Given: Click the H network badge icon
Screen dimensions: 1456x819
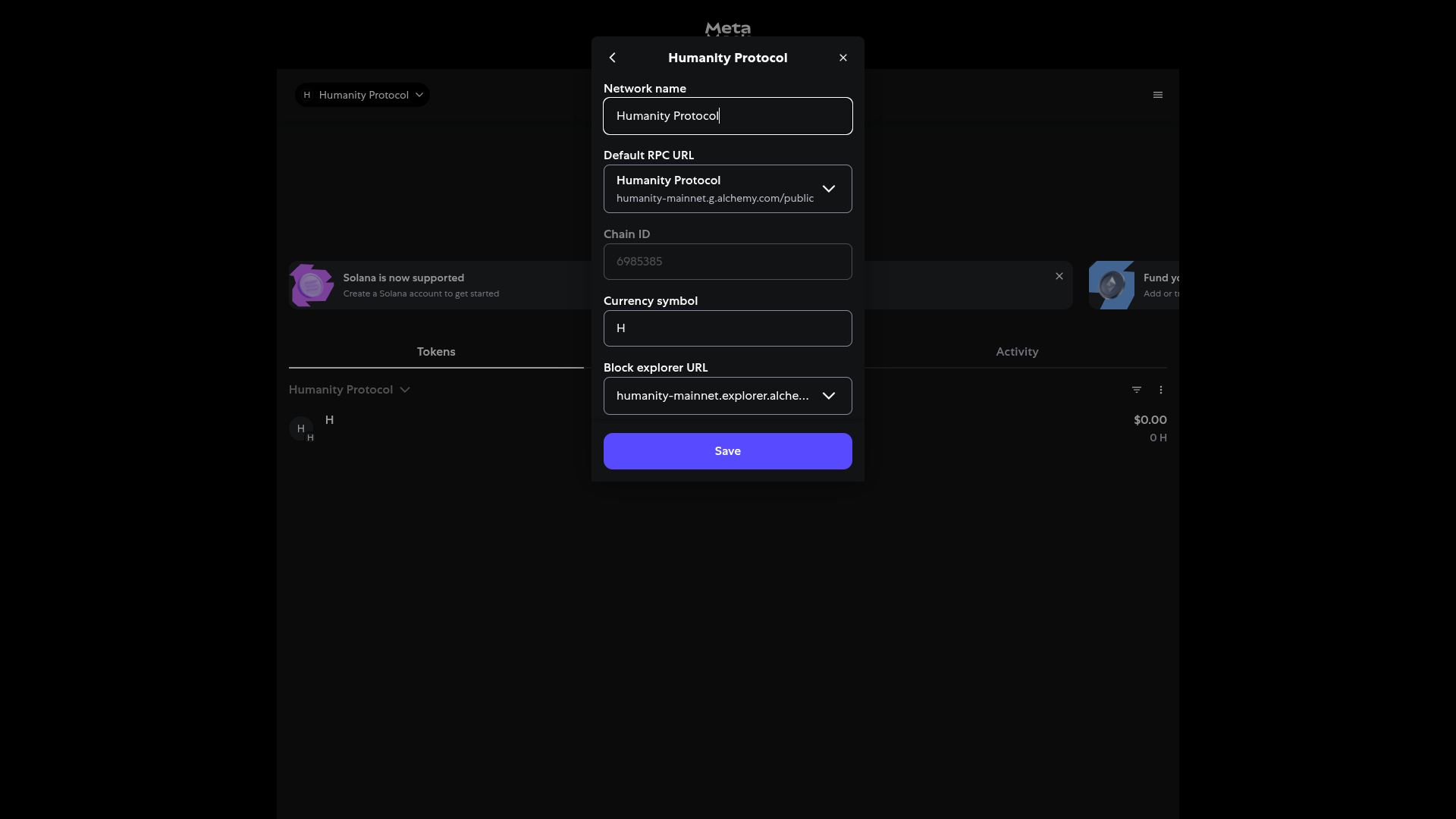Looking at the screenshot, I should pos(308,95).
